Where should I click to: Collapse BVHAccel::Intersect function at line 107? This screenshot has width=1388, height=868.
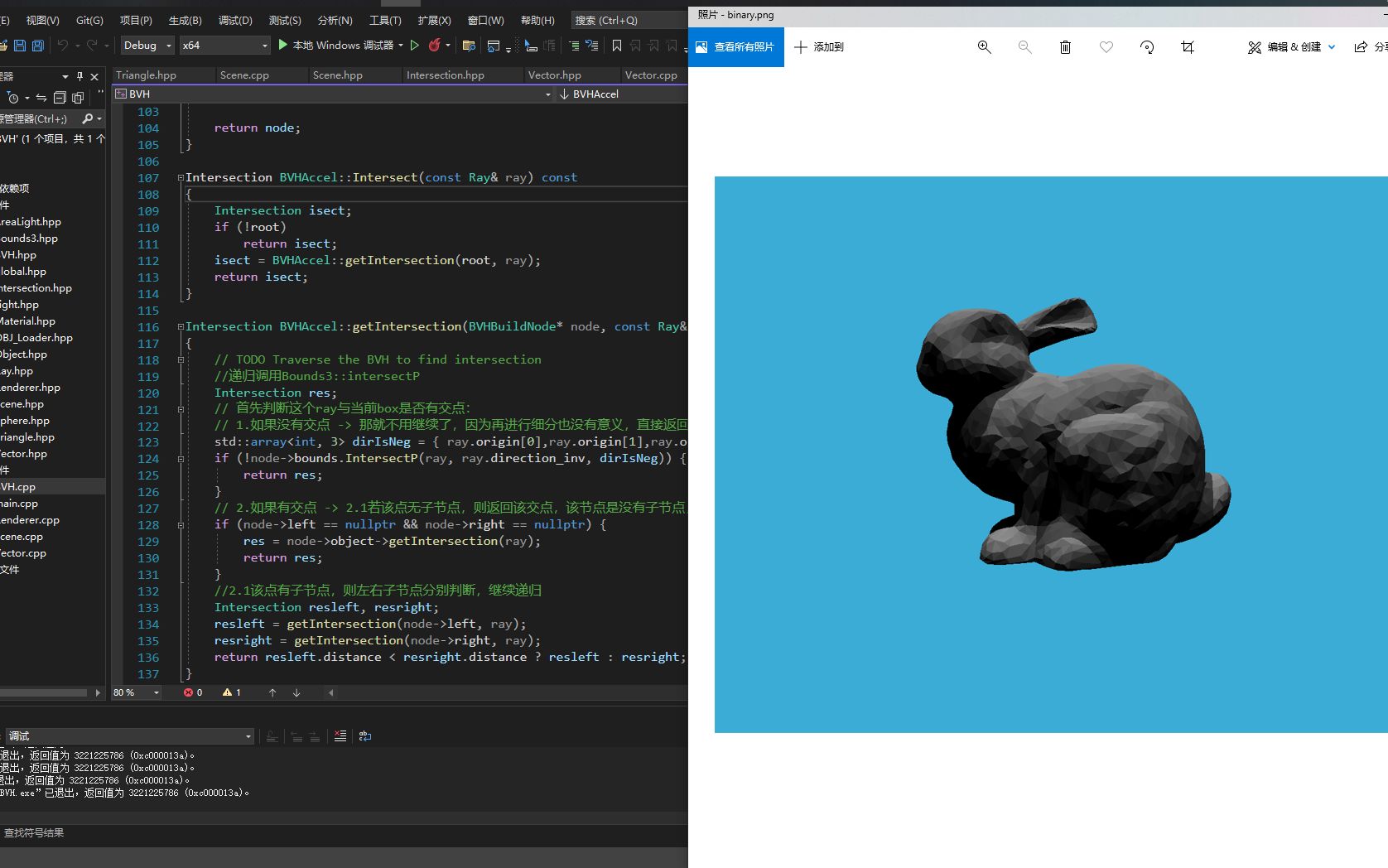[x=181, y=177]
